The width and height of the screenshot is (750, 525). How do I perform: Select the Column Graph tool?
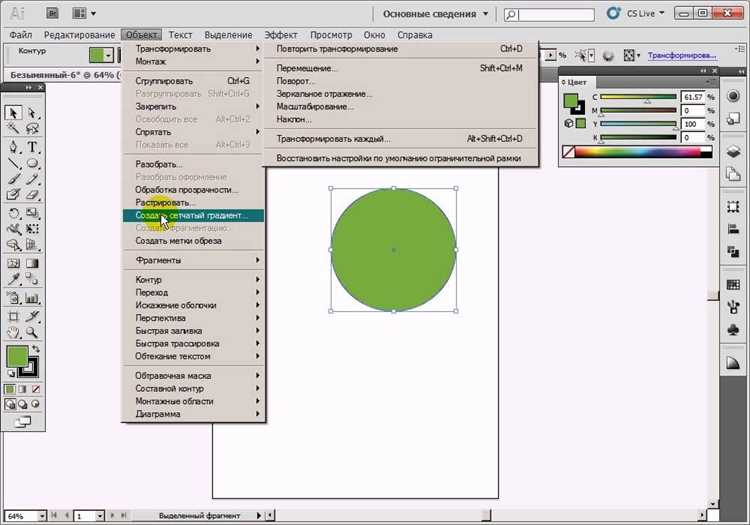[x=32, y=298]
